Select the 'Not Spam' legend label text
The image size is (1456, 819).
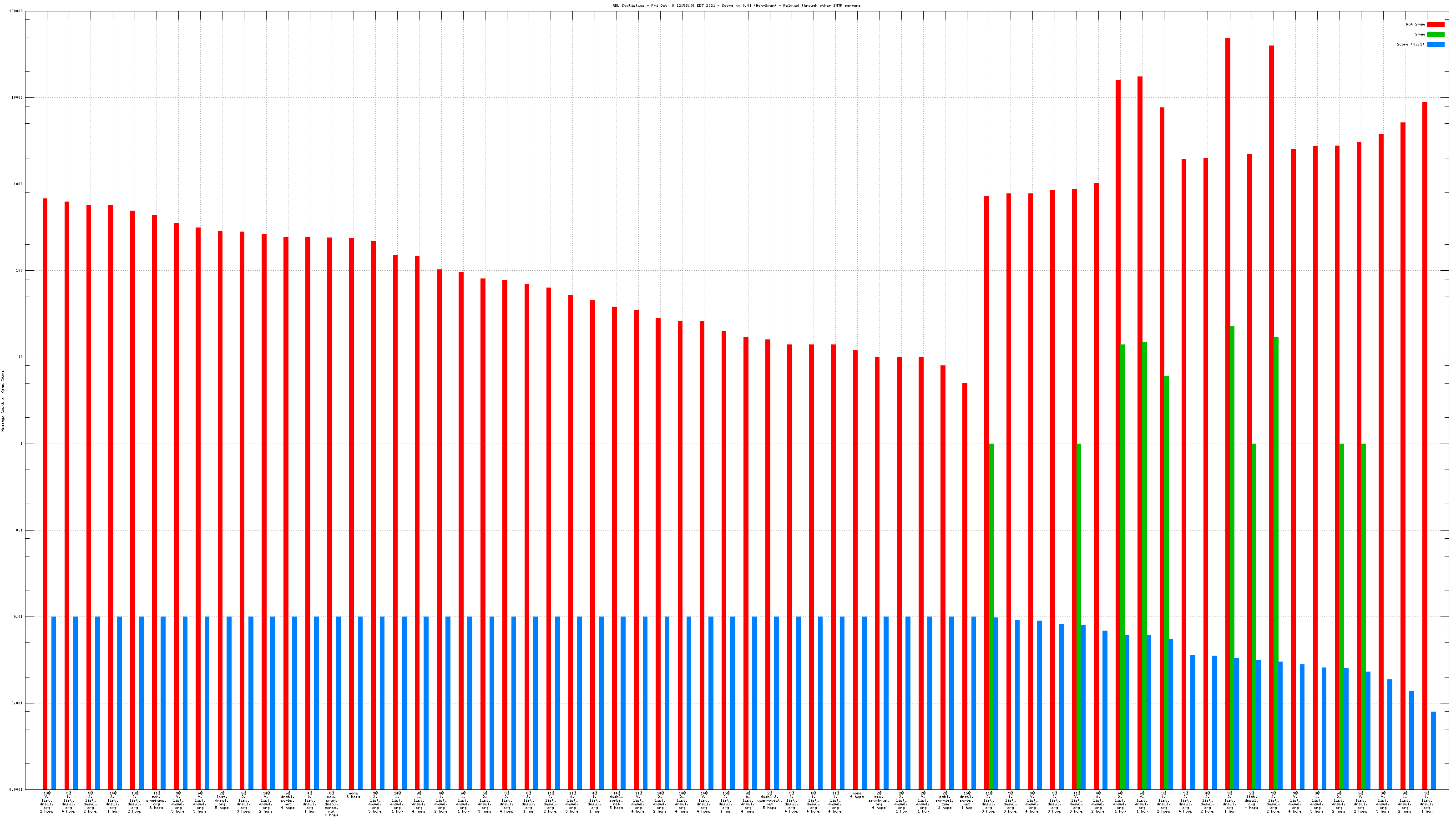coord(1416,24)
